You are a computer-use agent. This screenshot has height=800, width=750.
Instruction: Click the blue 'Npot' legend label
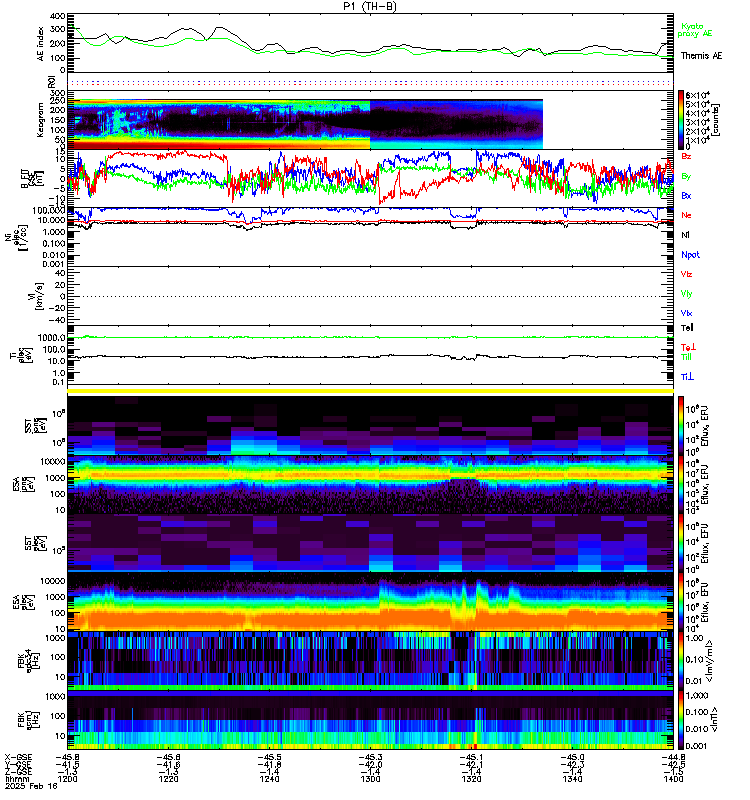click(x=690, y=255)
